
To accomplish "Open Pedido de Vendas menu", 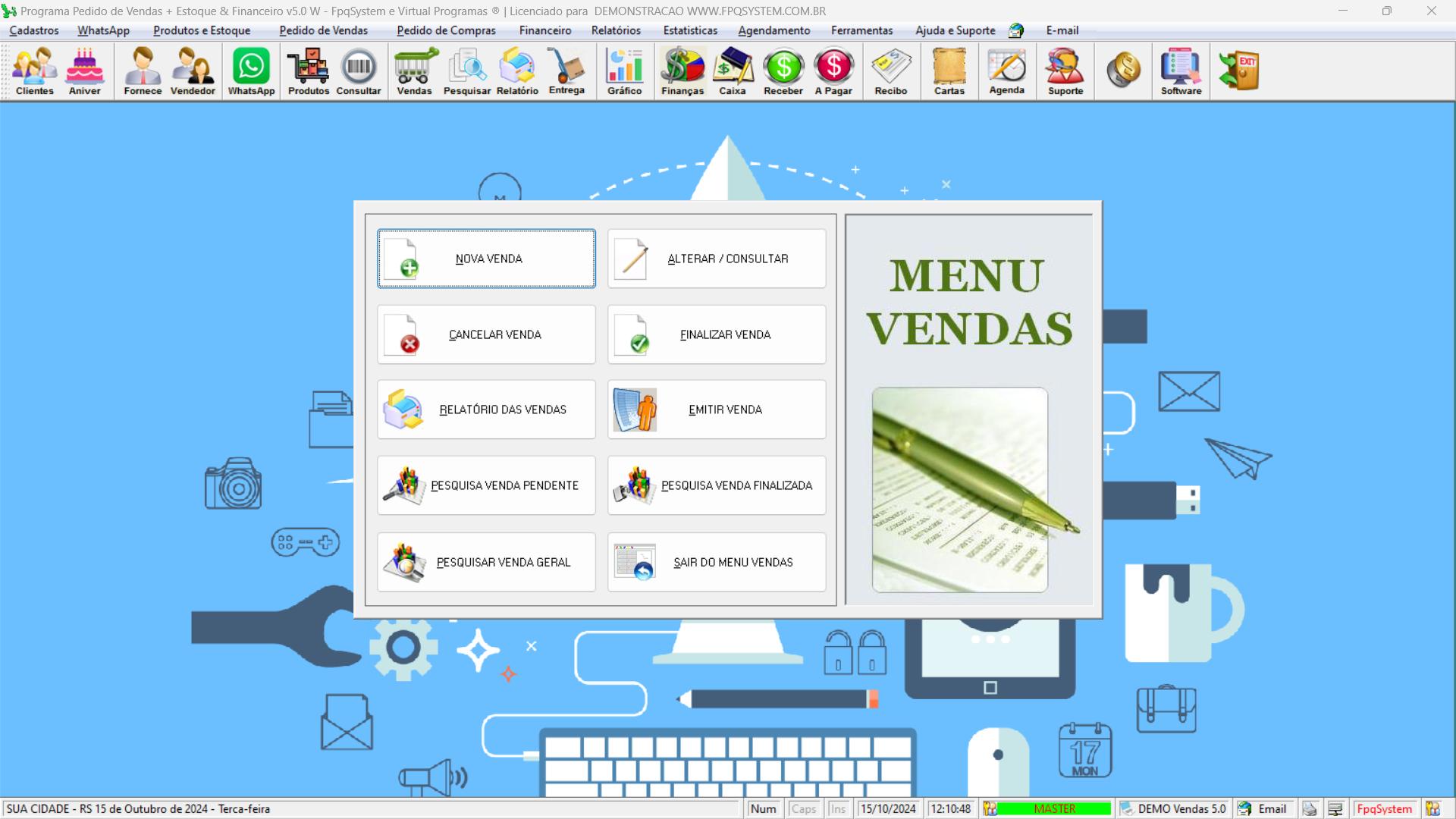I will [323, 30].
